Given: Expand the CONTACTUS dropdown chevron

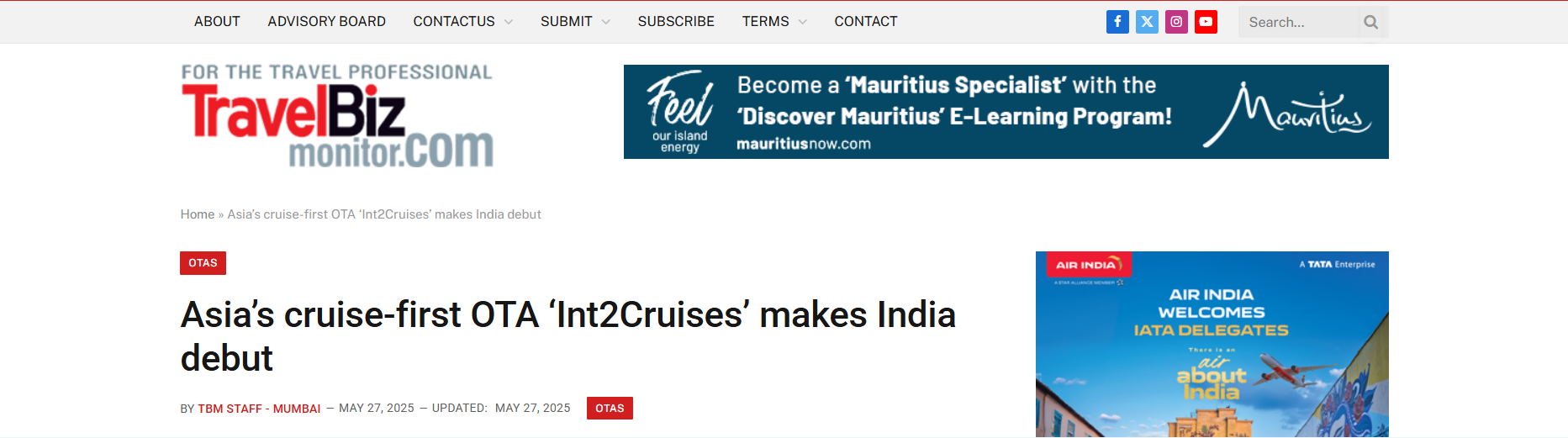Looking at the screenshot, I should [509, 22].
